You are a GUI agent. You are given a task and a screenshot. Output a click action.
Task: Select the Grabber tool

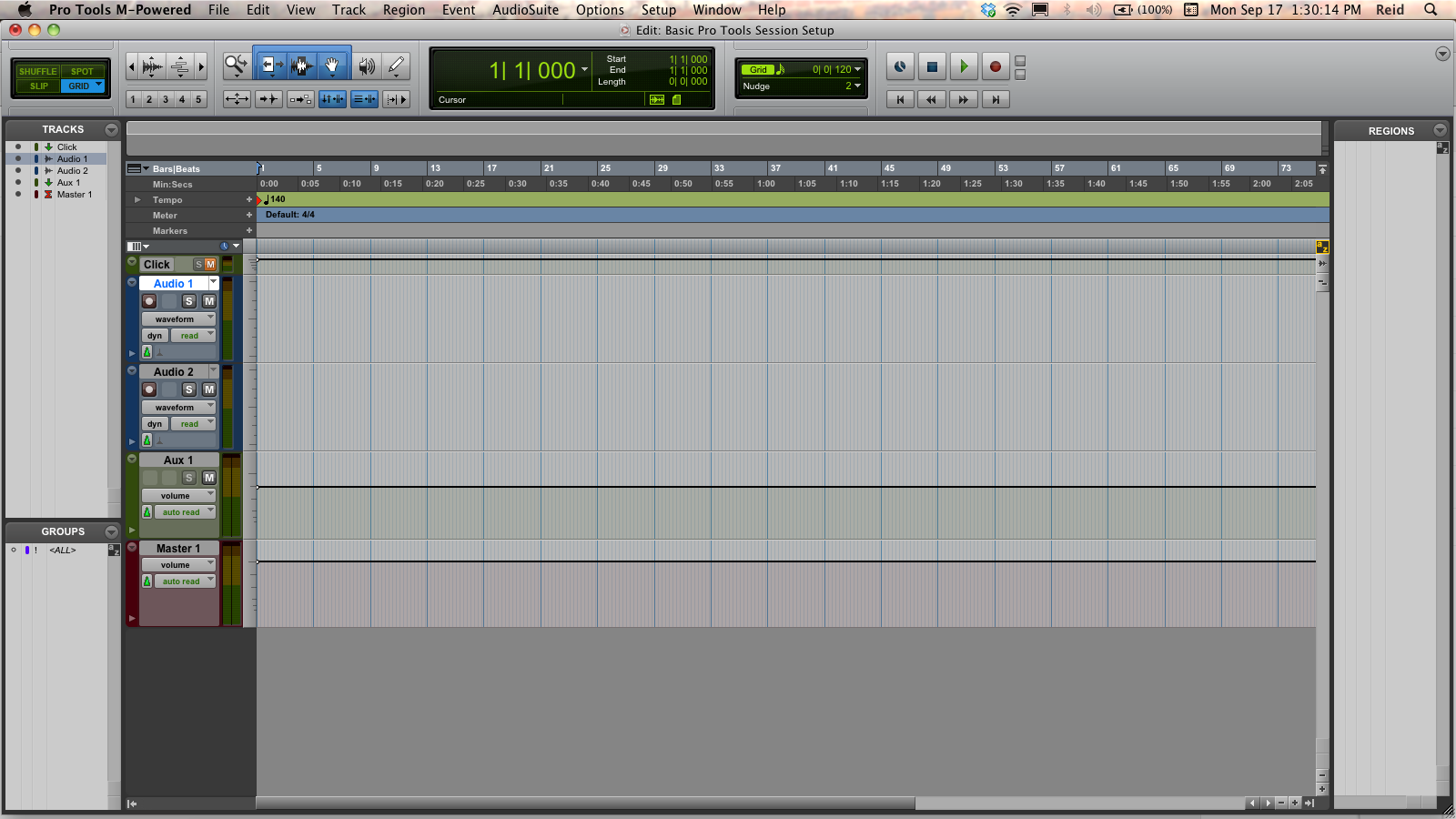tap(332, 65)
